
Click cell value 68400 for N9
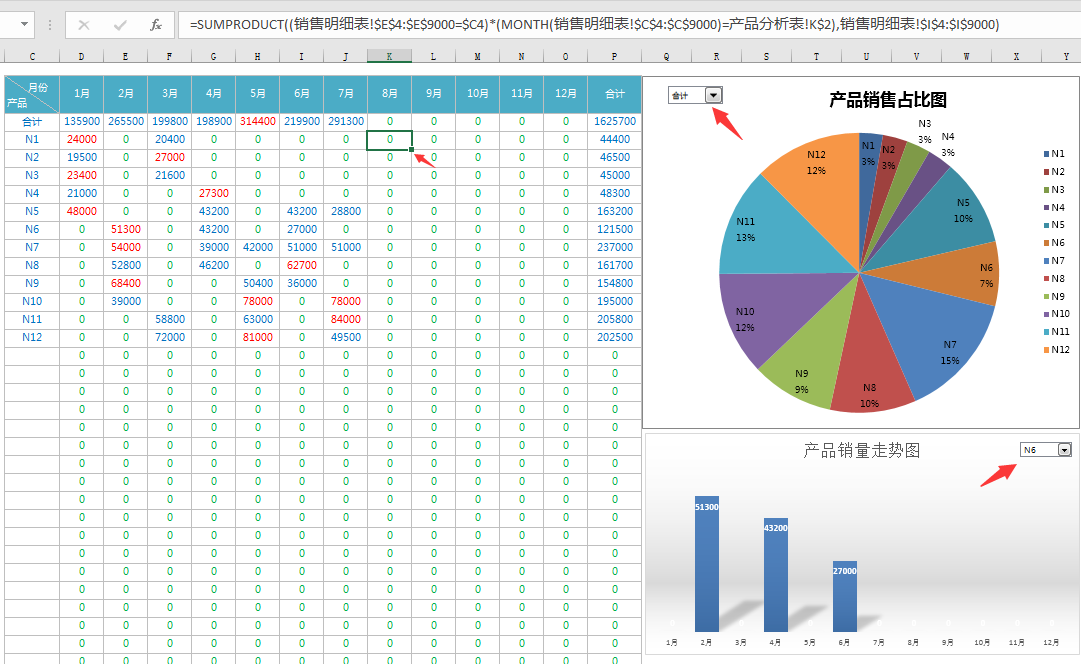click(125, 283)
